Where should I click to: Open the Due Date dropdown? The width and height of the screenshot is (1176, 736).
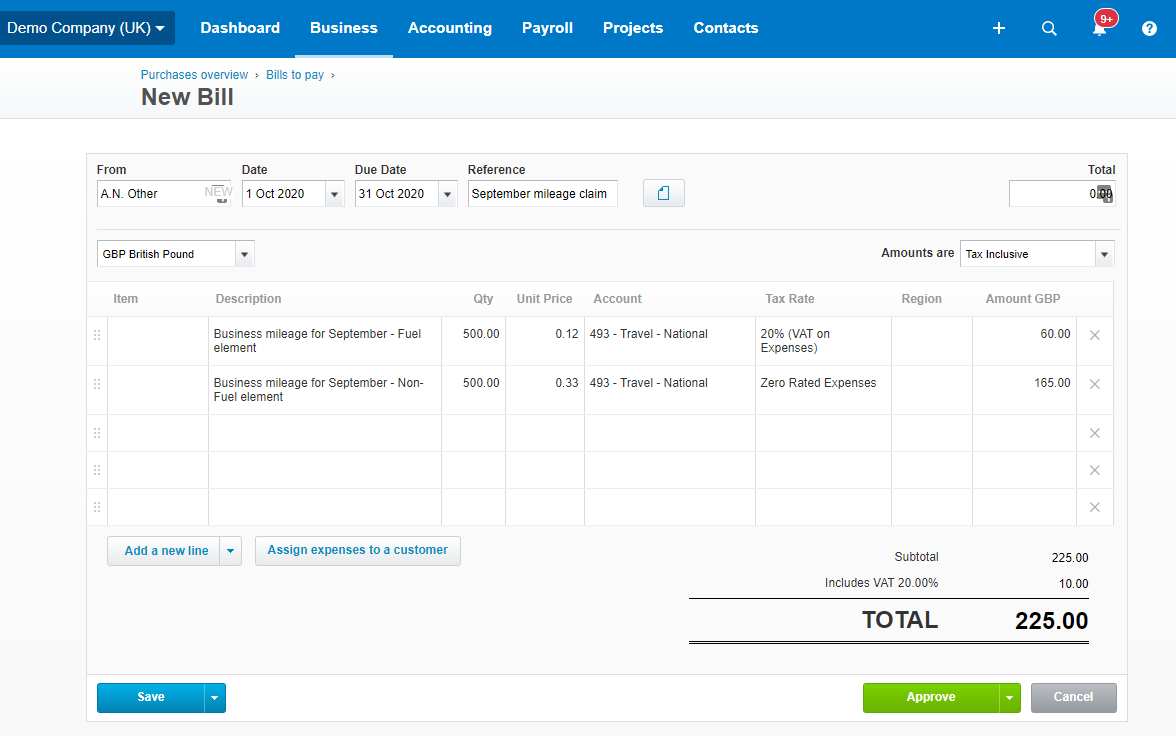pyautogui.click(x=447, y=193)
